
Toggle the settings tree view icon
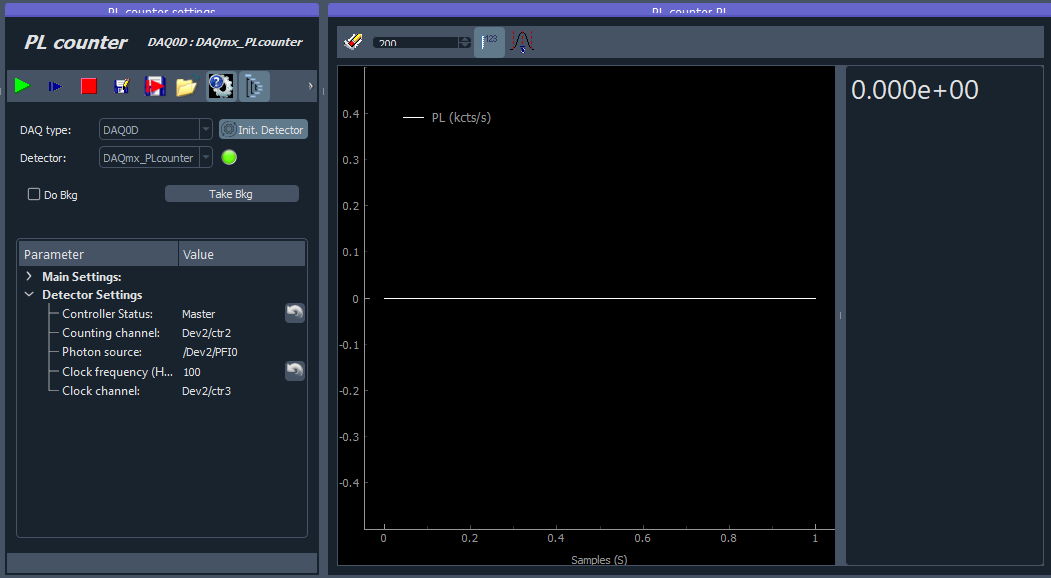[x=254, y=87]
